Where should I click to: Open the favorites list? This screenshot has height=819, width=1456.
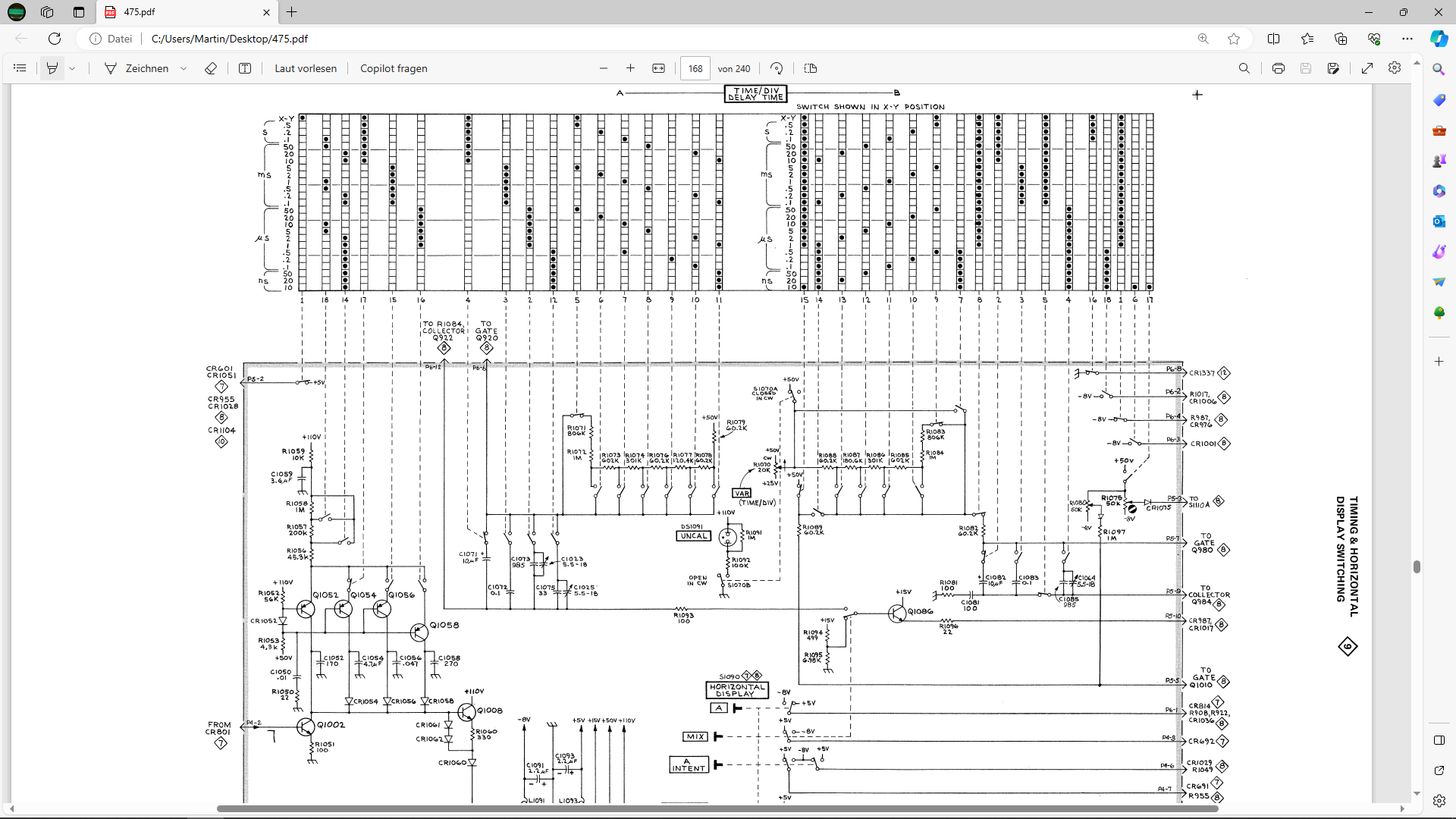1307,39
